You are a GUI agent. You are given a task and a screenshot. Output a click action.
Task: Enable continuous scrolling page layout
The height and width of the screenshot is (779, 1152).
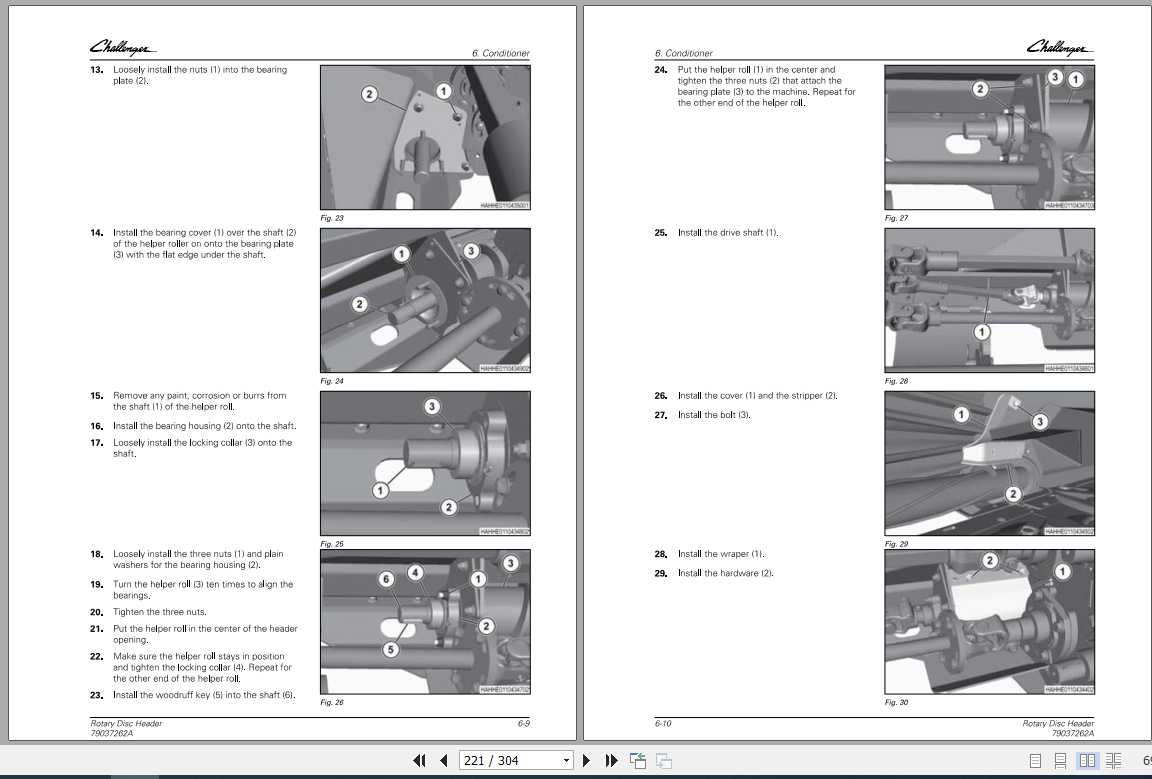[1061, 760]
